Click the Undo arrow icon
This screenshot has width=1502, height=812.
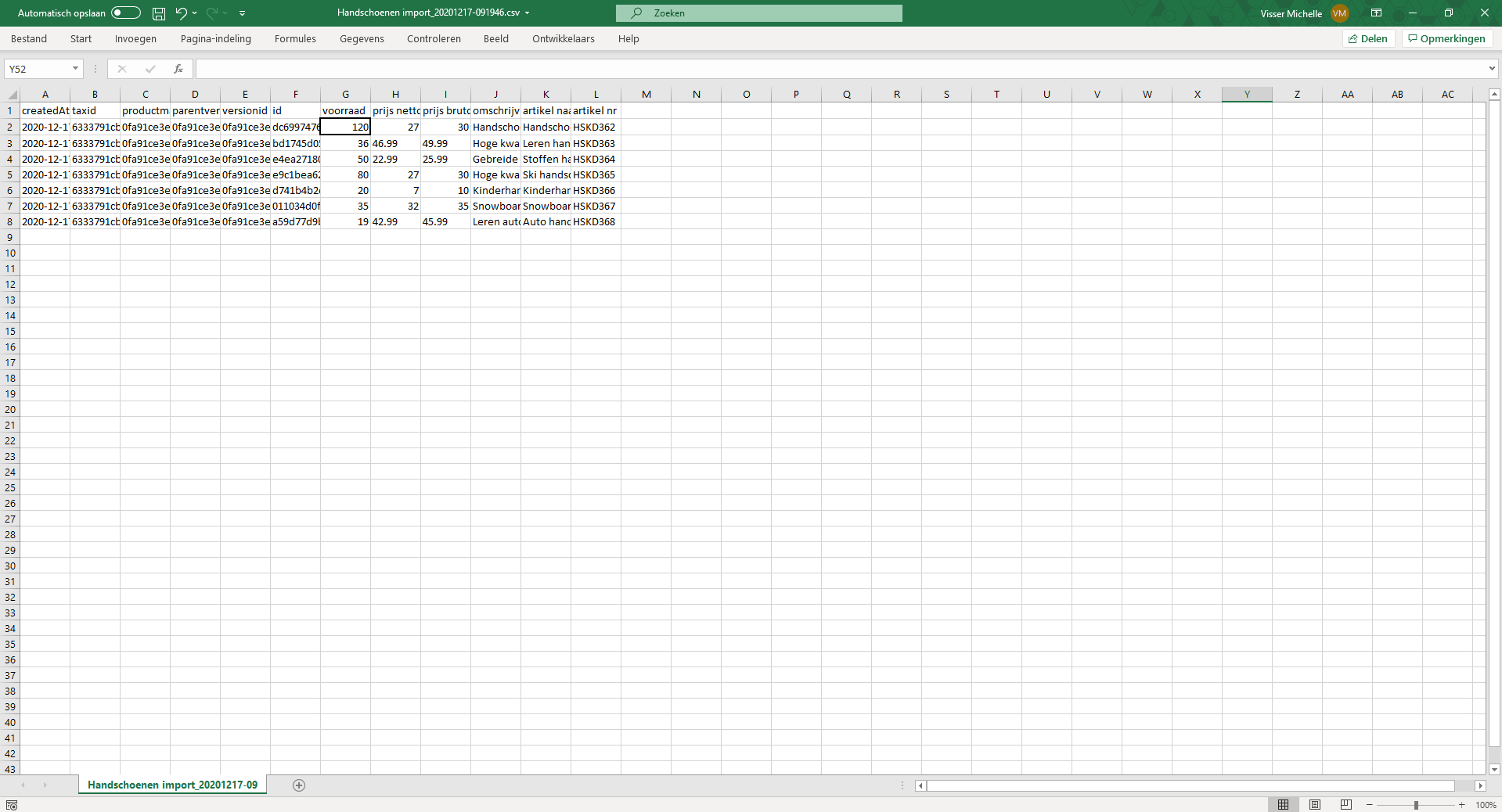click(181, 13)
